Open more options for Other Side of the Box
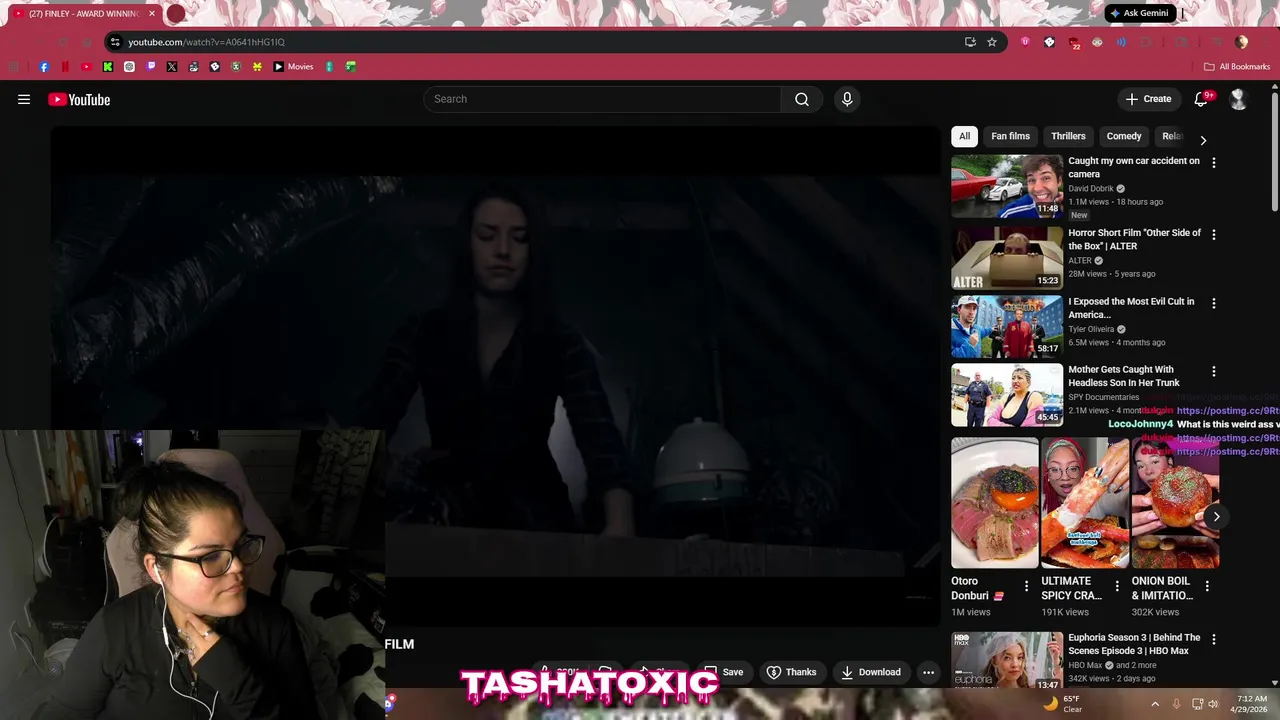The image size is (1280, 720). pos(1214,234)
